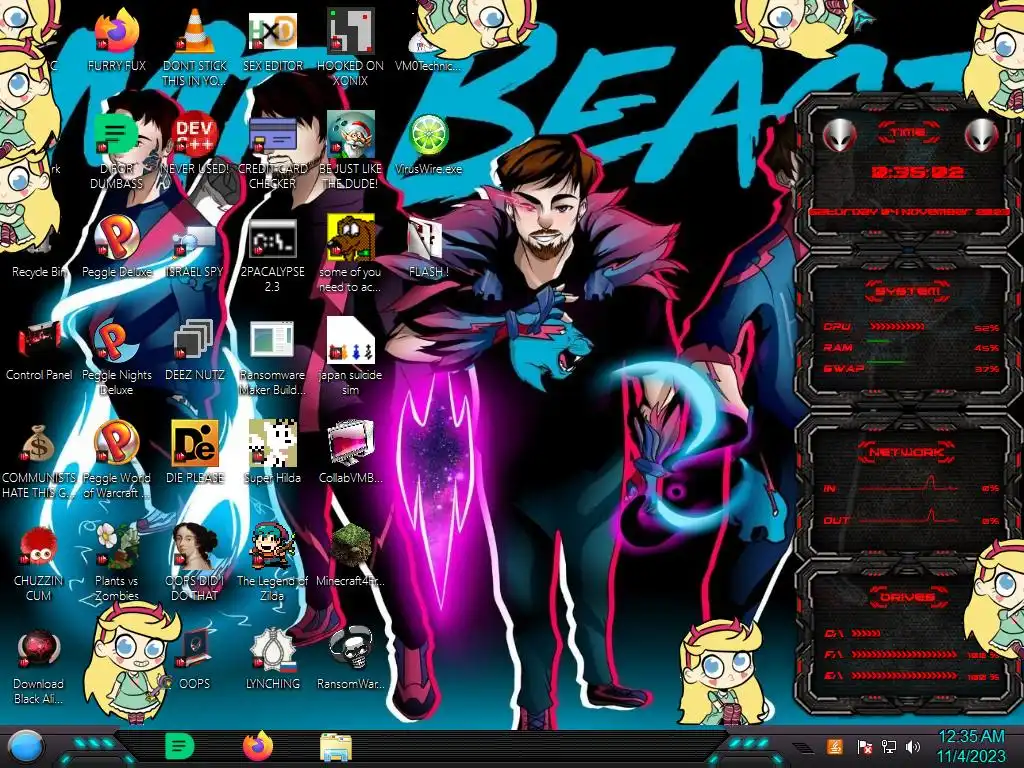
Task: Click the SWAP usage bar
Action: [x=886, y=362]
